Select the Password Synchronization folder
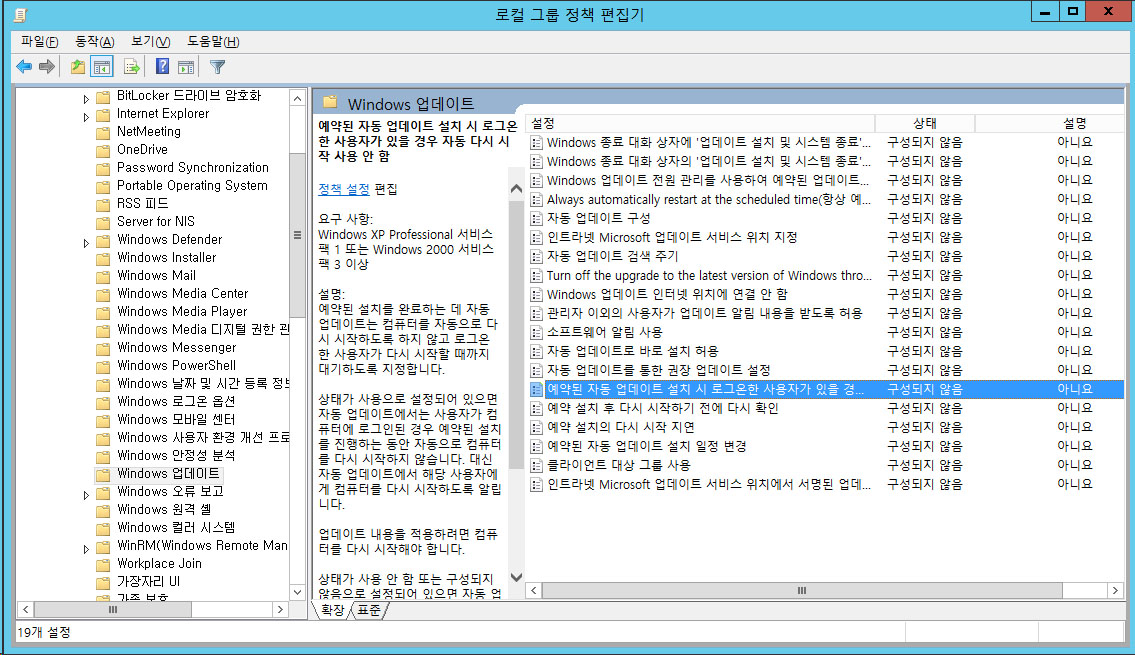Screen dimensions: 1135x655 point(193,168)
